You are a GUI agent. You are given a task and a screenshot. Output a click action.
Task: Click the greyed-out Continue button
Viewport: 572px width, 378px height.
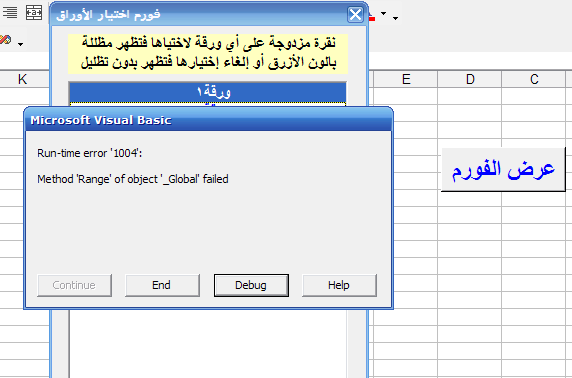pyautogui.click(x=74, y=285)
